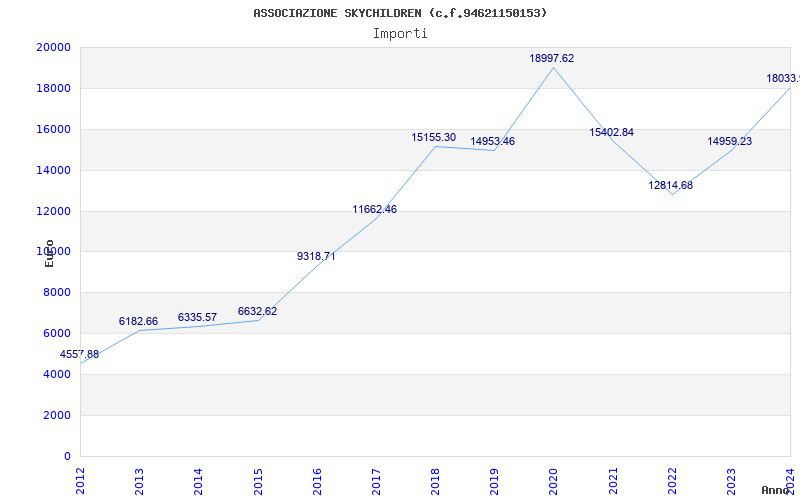The height and width of the screenshot is (500, 800).
Task: Click the 2020 x-axis year label
Action: (x=554, y=481)
